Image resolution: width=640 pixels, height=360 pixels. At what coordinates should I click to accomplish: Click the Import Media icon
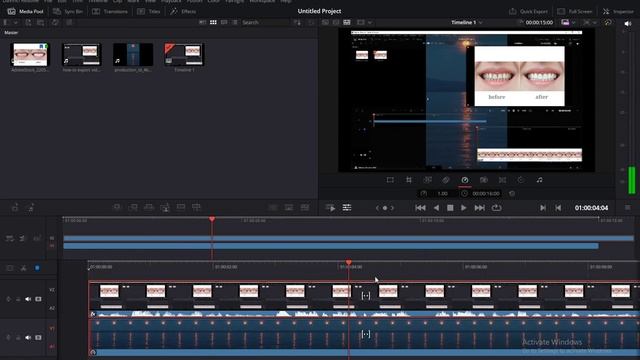point(29,22)
